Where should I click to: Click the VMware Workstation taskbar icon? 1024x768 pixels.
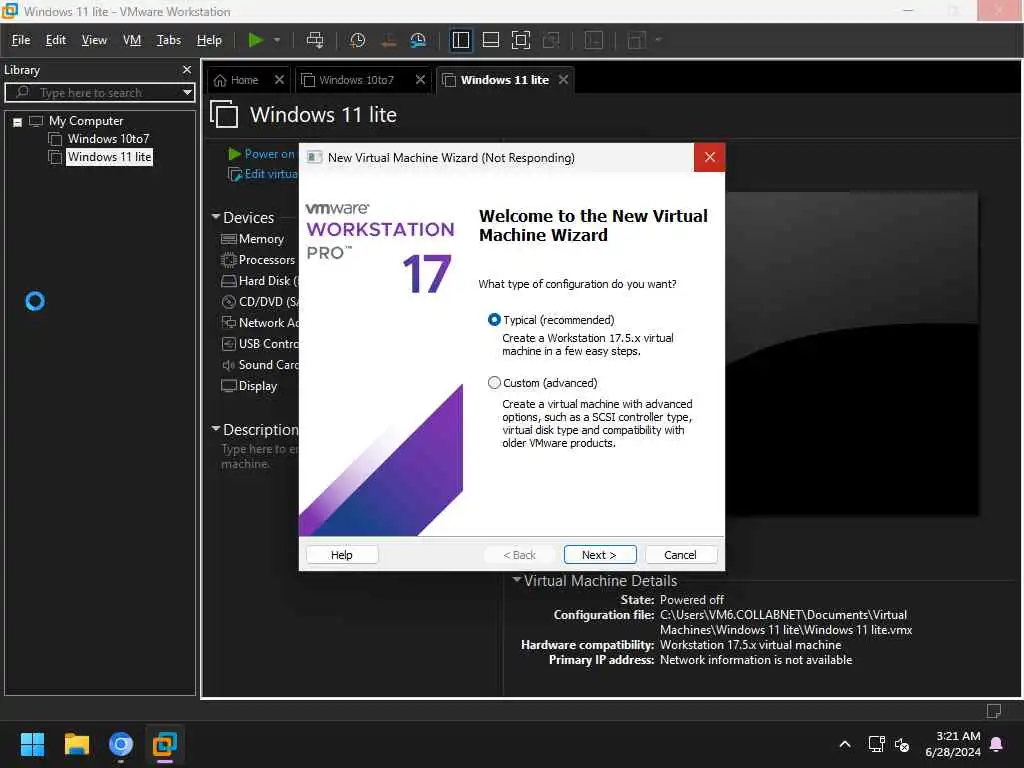coord(165,744)
